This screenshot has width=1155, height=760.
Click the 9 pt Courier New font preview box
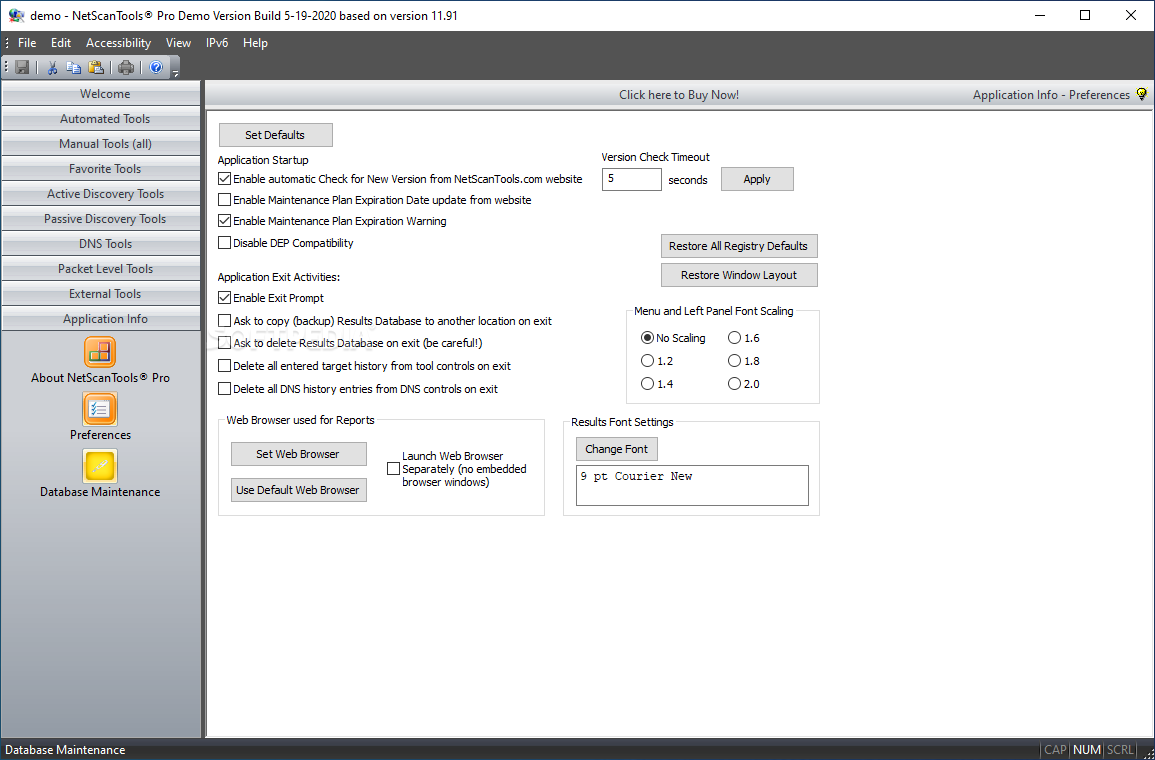(x=692, y=485)
